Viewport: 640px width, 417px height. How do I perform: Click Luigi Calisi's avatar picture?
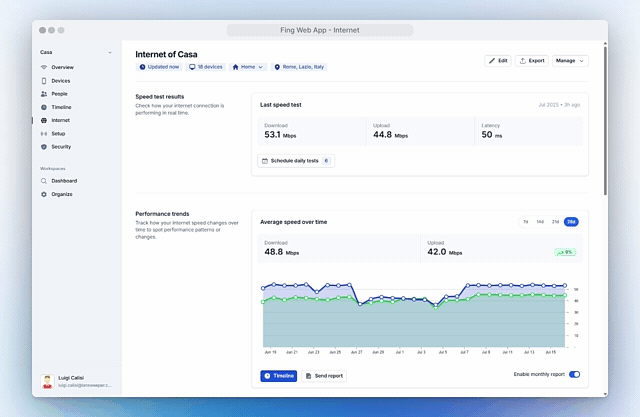47,382
